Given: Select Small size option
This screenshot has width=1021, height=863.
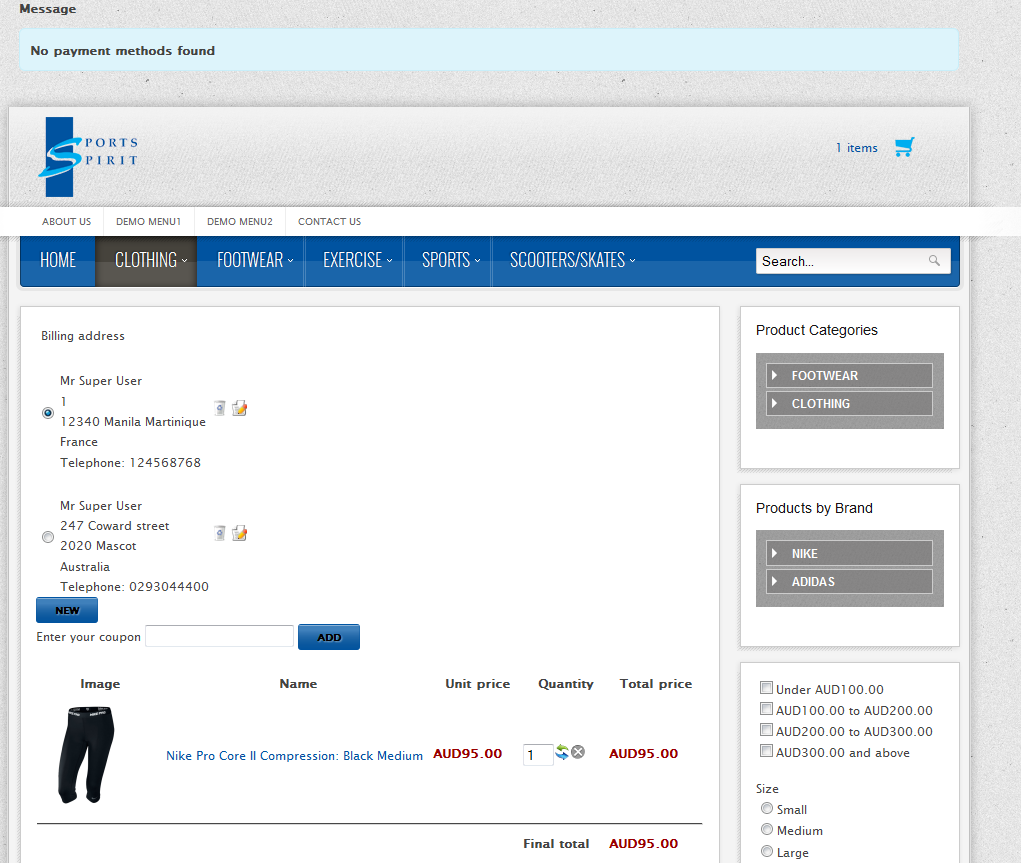Looking at the screenshot, I should click(x=767, y=808).
